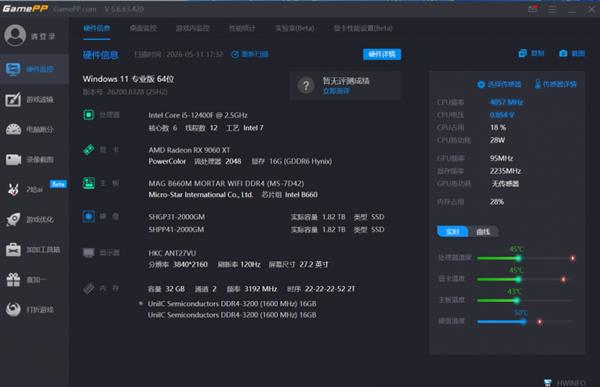Click the 2235MHz memory frequency value
The height and width of the screenshot is (387, 600).
(x=505, y=171)
